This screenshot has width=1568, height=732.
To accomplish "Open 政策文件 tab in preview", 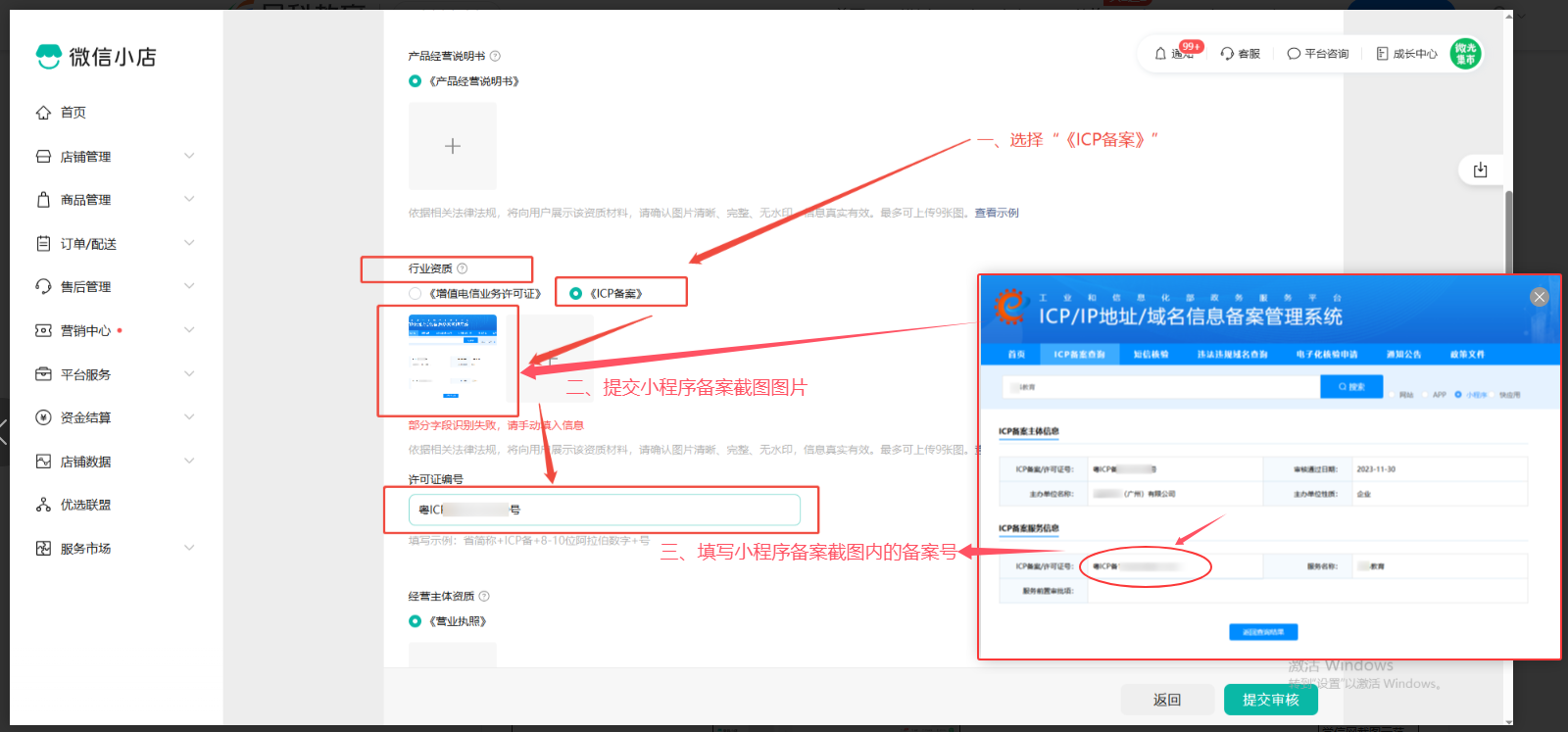I will click(x=1467, y=355).
